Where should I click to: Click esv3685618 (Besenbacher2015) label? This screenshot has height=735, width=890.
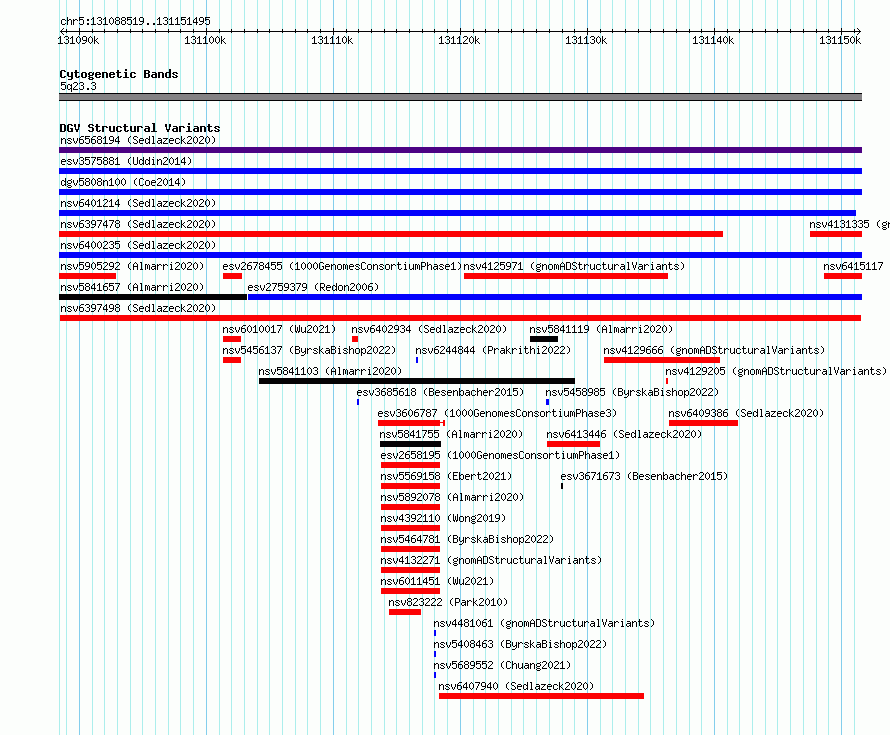point(440,392)
